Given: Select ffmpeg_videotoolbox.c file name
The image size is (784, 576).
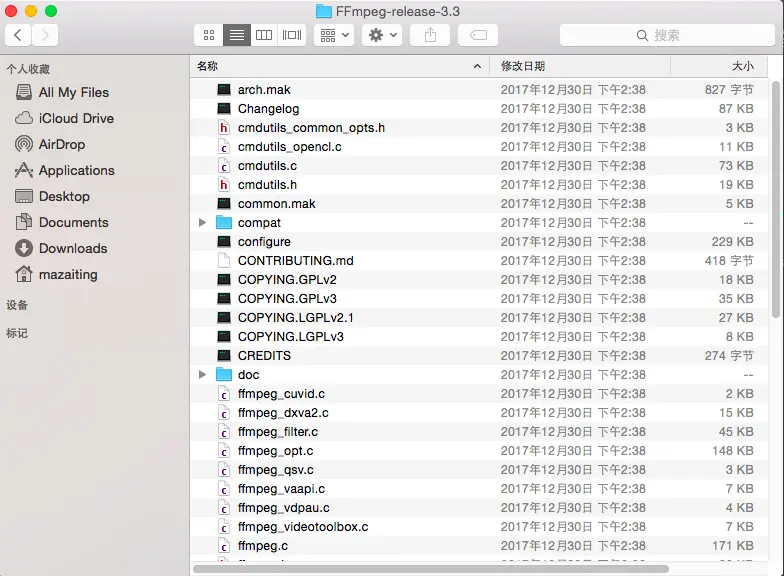Looking at the screenshot, I should point(303,527).
